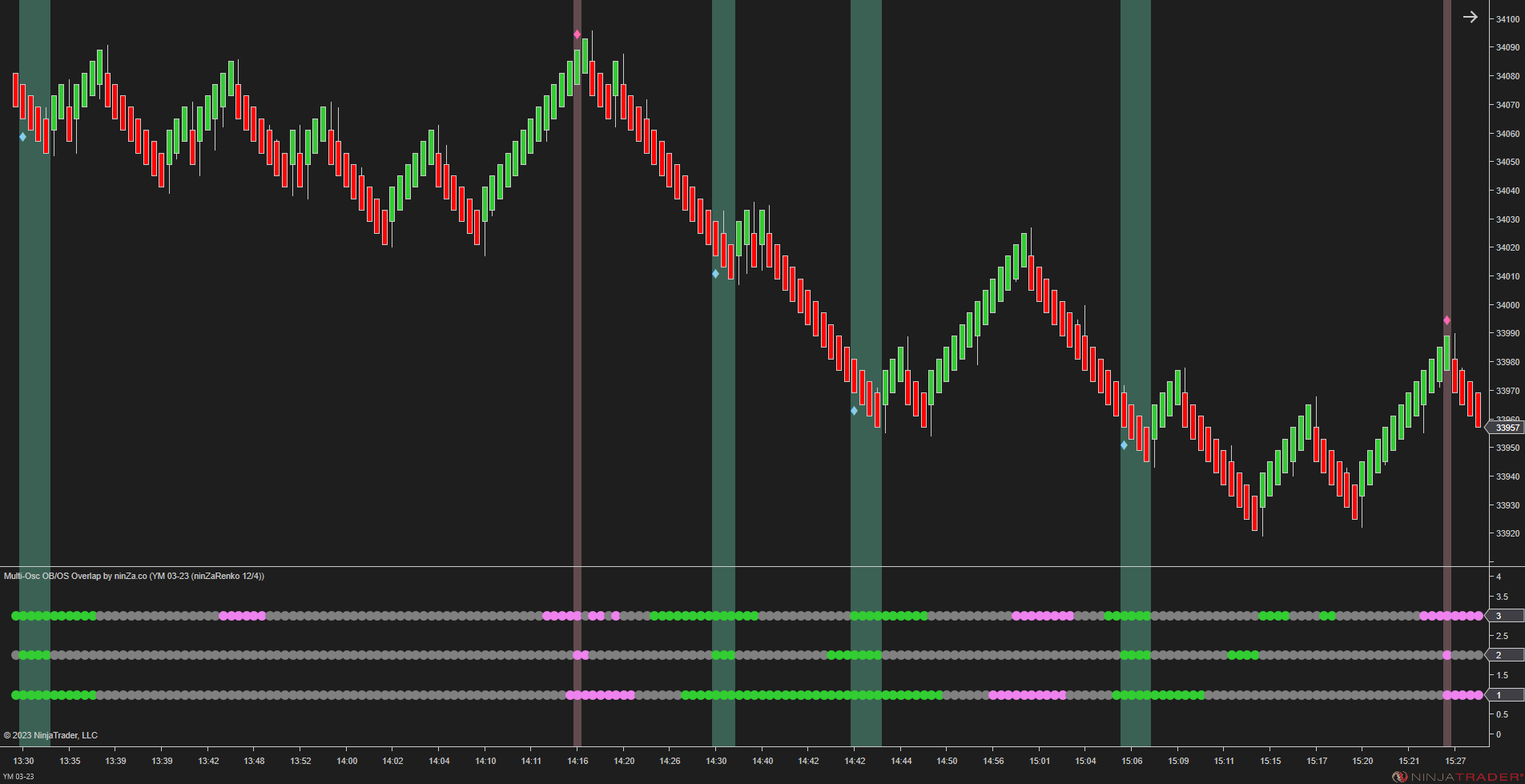Click the blue diamond signal near 14:30
This screenshot has height=784, width=1525.
click(715, 273)
